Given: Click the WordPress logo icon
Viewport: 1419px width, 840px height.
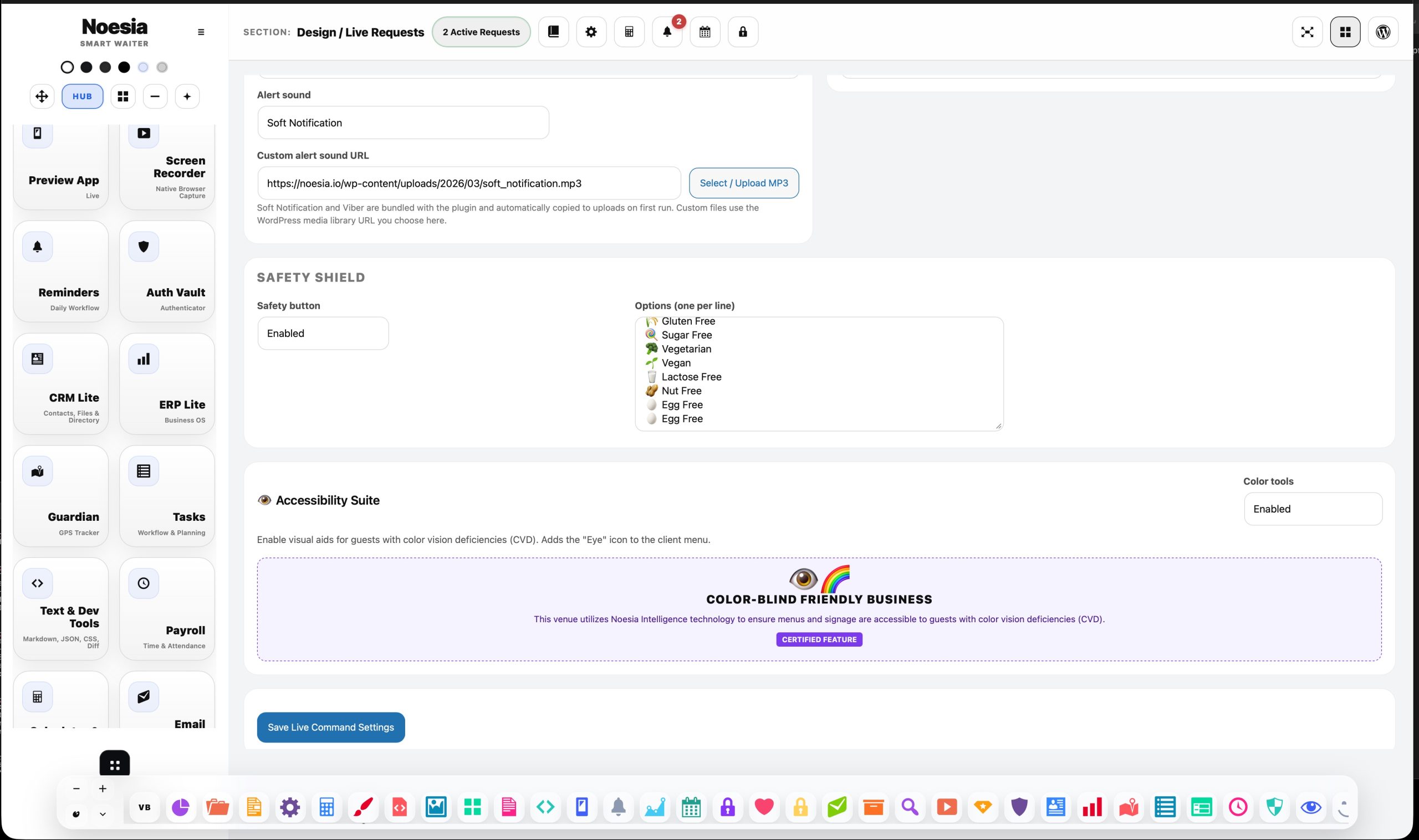Looking at the screenshot, I should point(1384,32).
